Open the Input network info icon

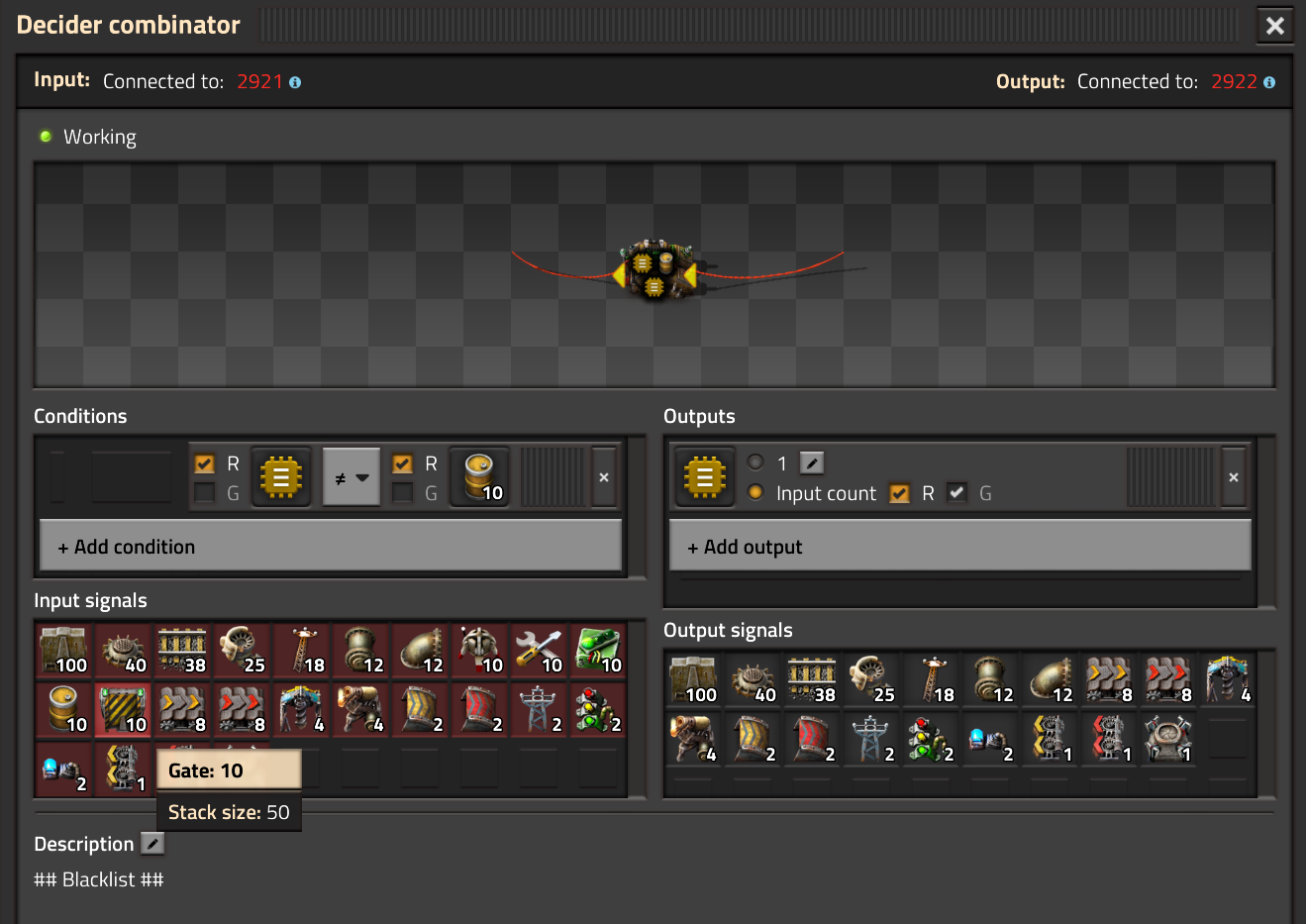point(295,82)
